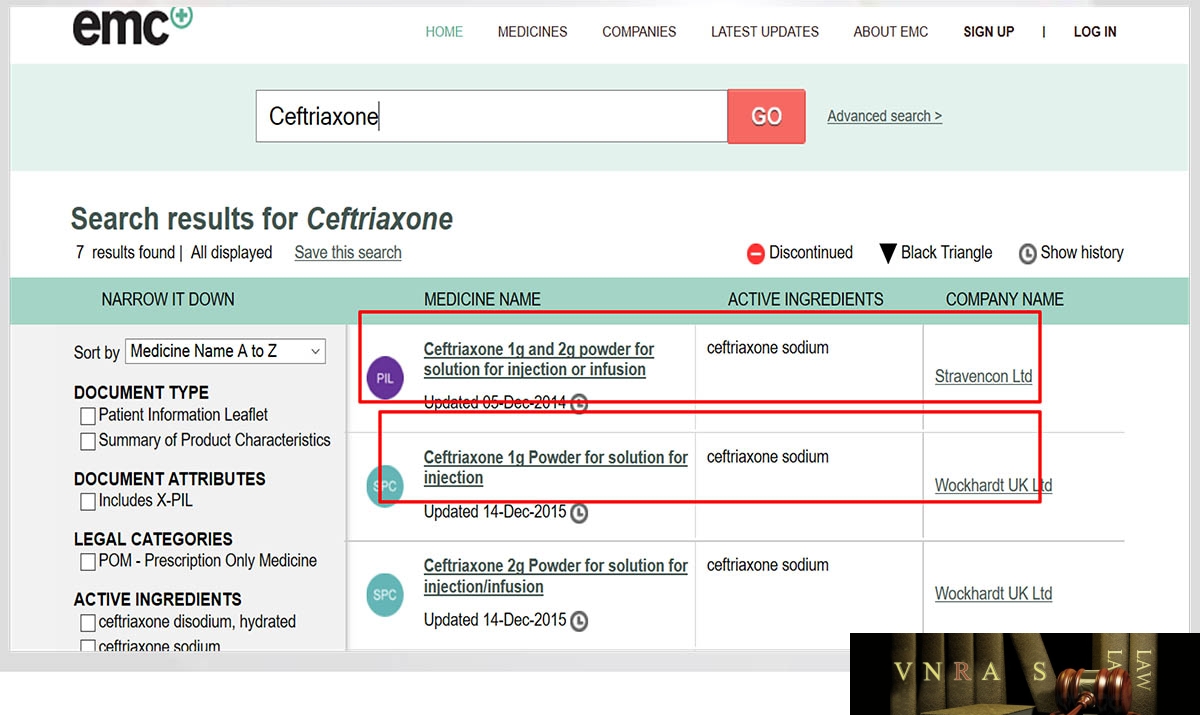The width and height of the screenshot is (1200, 715).
Task: Click ceftriaxone sodium in first result row
Action: (x=768, y=348)
